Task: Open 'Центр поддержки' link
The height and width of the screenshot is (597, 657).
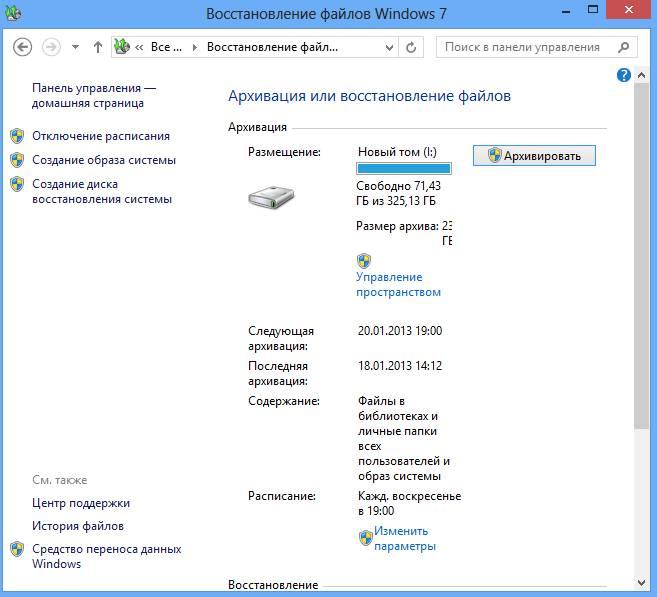Action: [81, 503]
